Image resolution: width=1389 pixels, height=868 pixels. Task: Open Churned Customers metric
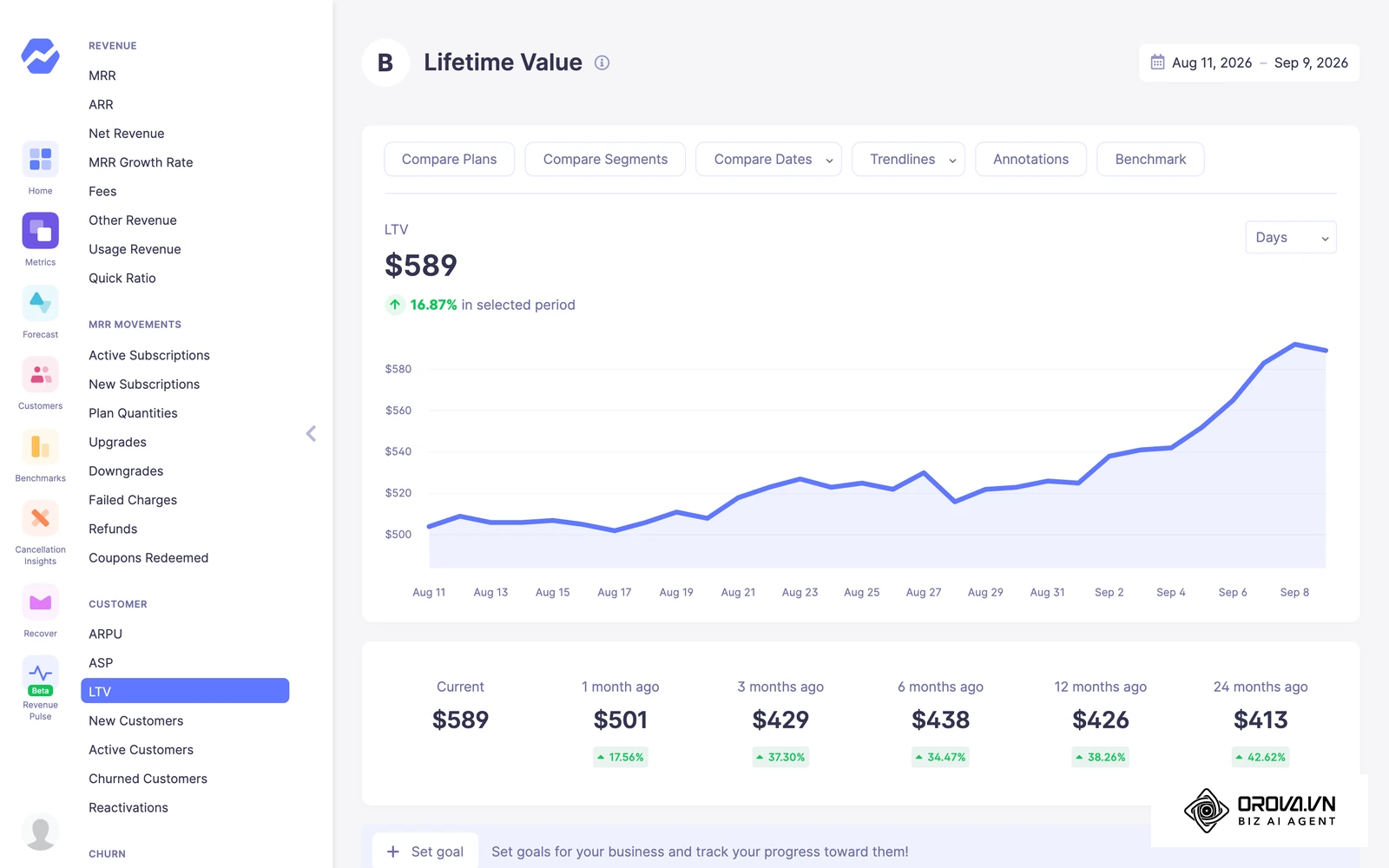click(148, 779)
